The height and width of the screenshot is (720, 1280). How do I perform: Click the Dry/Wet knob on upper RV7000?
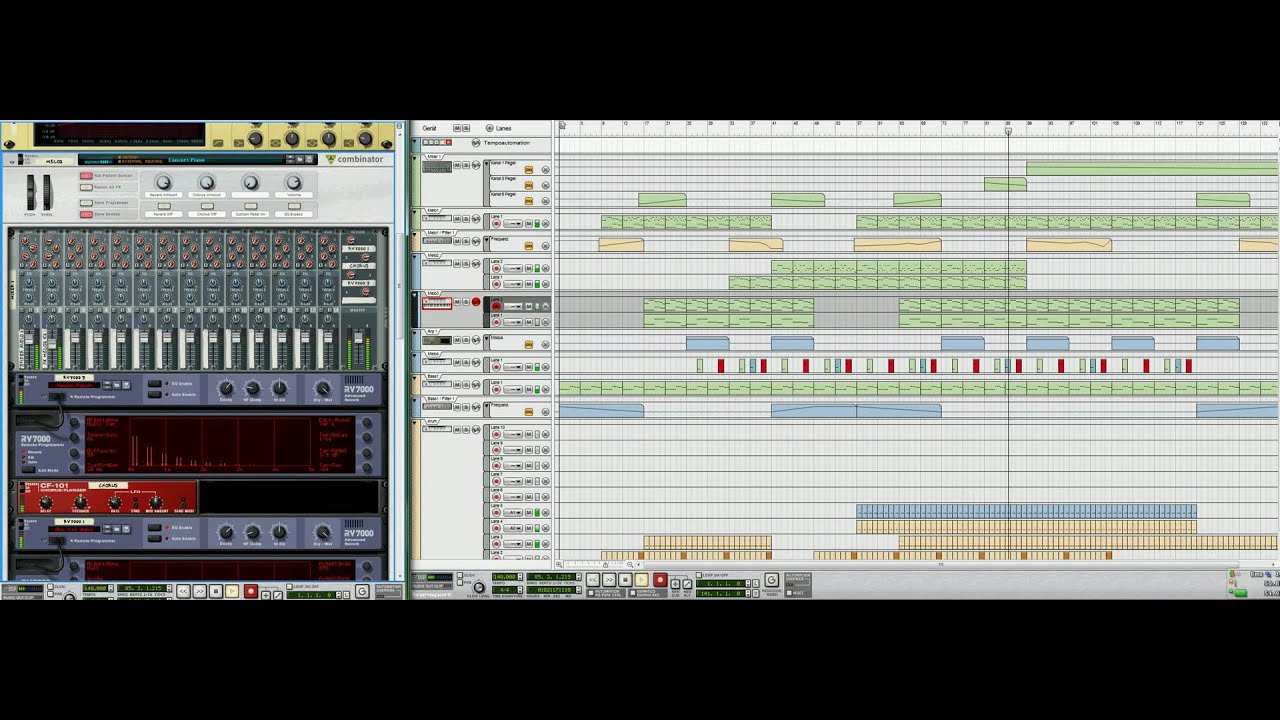(323, 388)
